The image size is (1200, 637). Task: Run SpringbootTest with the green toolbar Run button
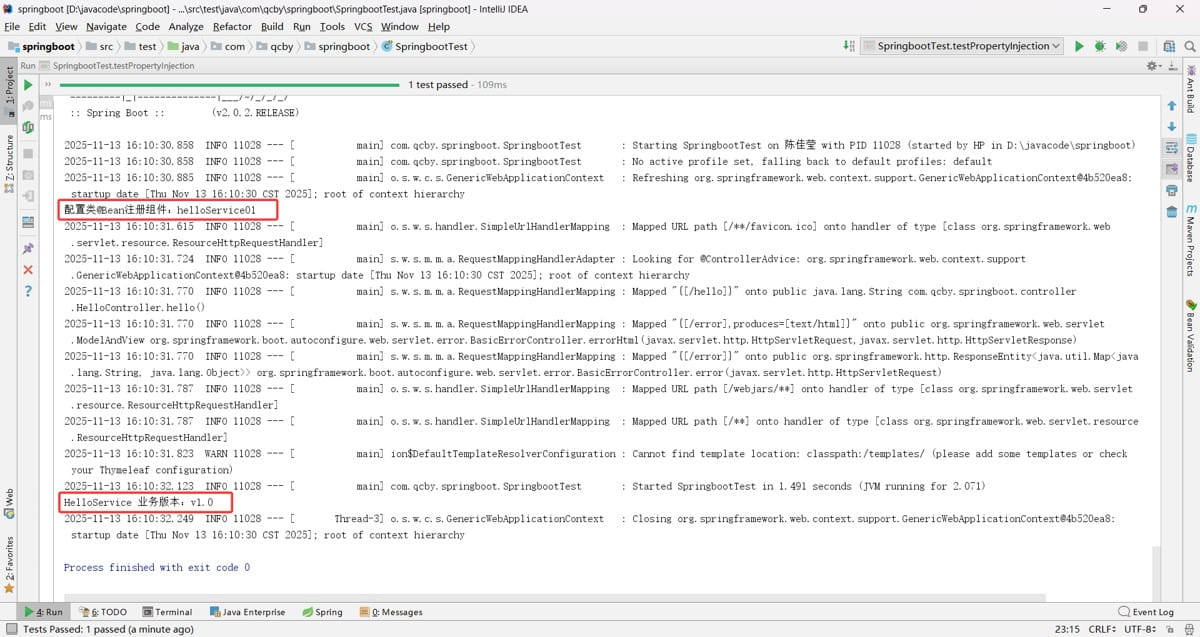tap(1079, 46)
